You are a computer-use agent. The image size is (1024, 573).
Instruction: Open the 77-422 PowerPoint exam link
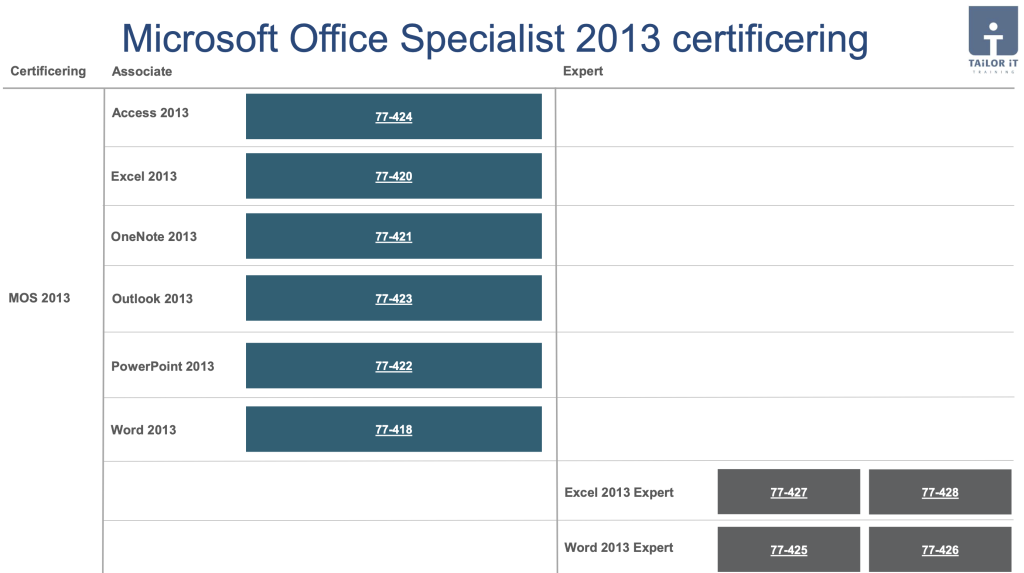click(x=393, y=366)
